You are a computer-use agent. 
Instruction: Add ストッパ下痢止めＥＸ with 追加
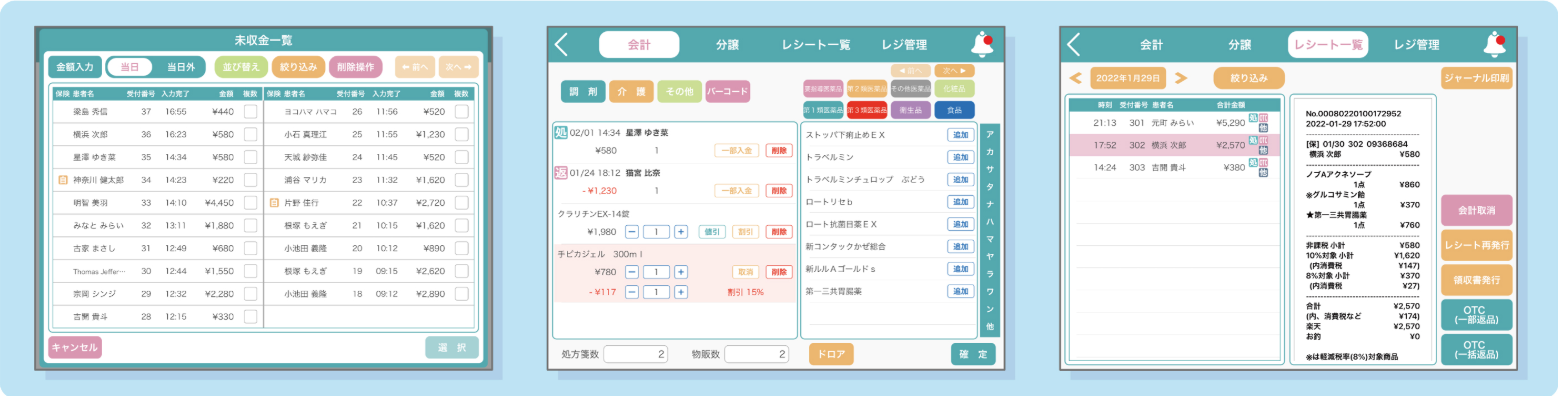[961, 135]
